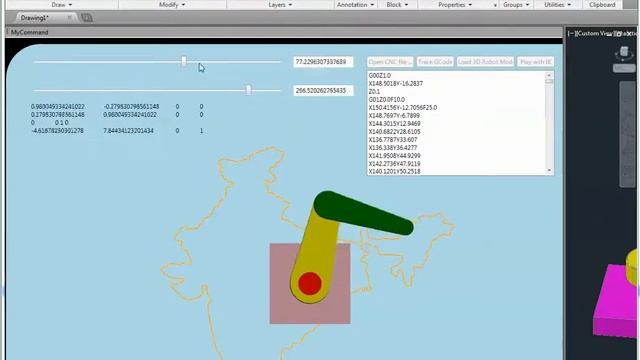Click the yellow robot arm link
Image resolution: width=640 pixels, height=360 pixels.
315,253
